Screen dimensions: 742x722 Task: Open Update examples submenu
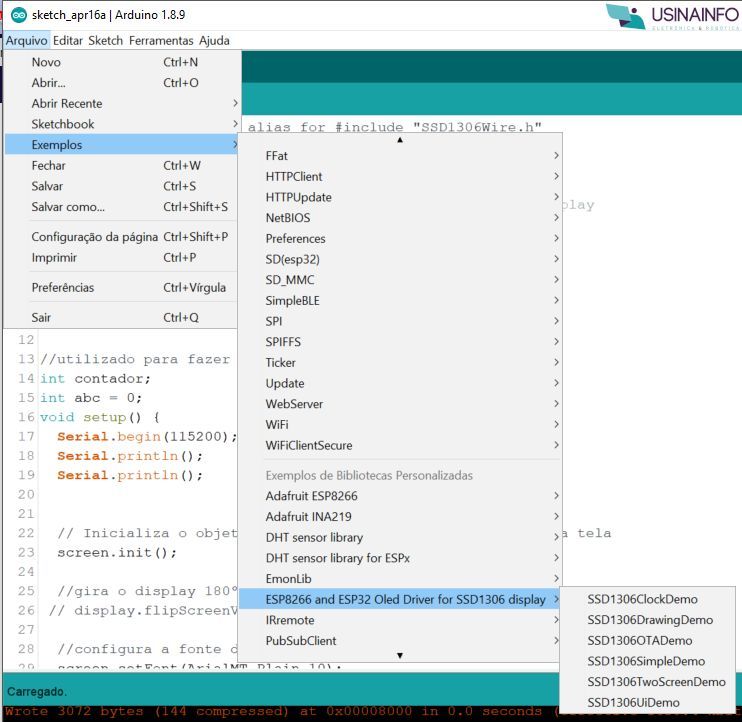click(x=400, y=383)
